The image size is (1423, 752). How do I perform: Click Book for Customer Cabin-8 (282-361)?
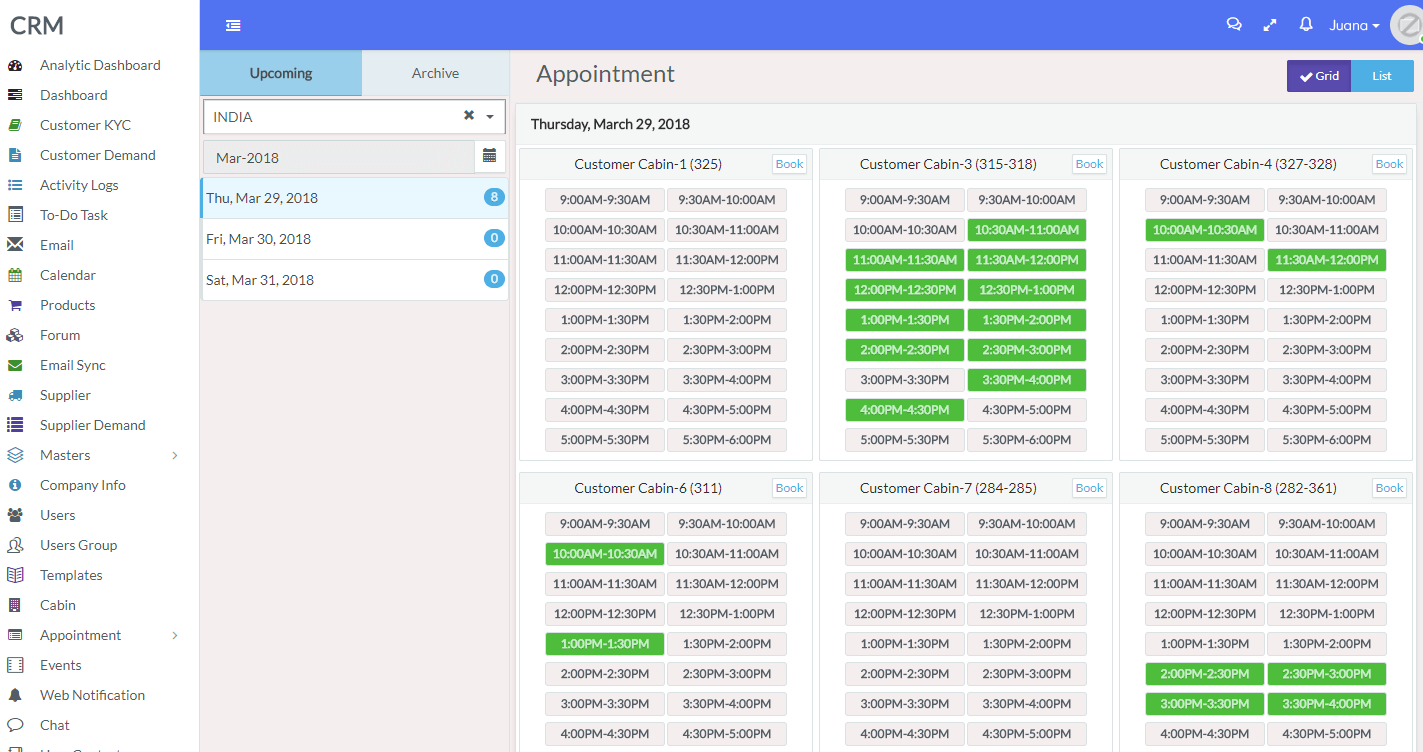coord(1389,488)
